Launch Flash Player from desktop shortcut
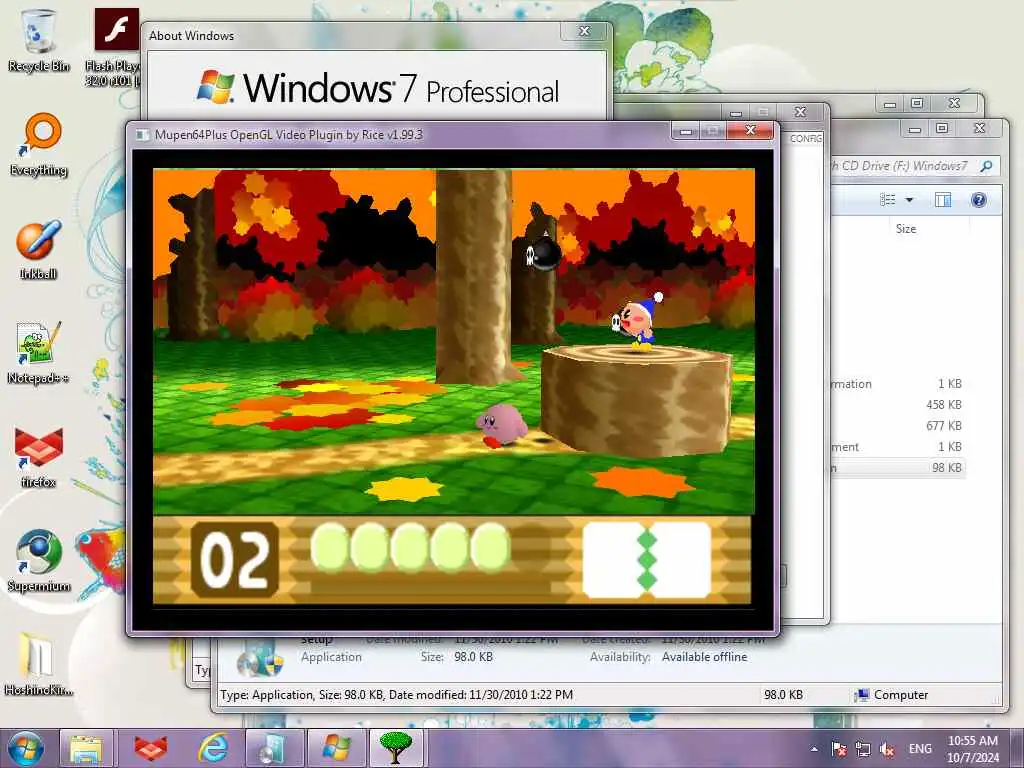Viewport: 1024px width, 768px height. tap(115, 47)
